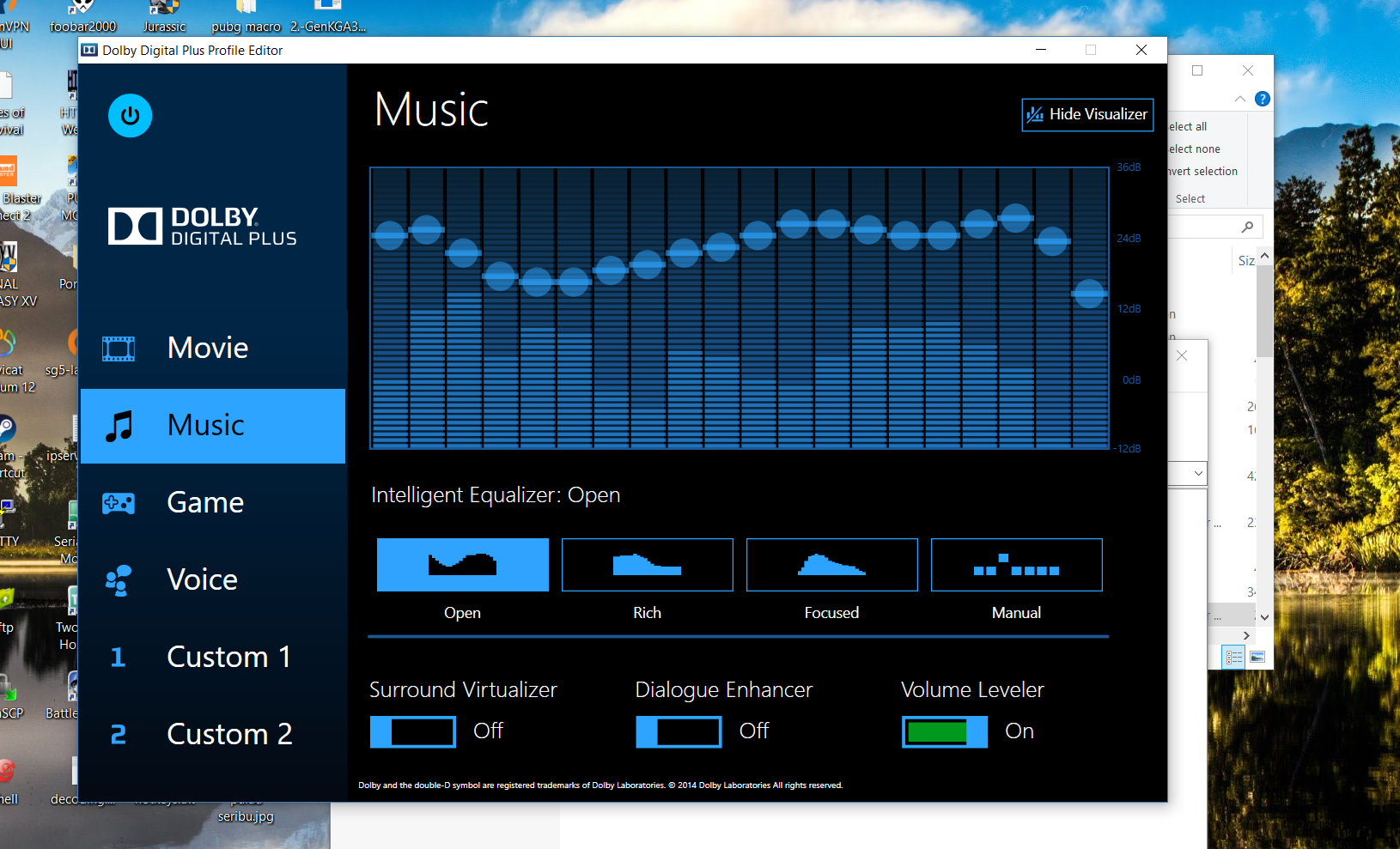Switch Explorer to details view
Viewport: 1400px width, 849px height.
1234,658
